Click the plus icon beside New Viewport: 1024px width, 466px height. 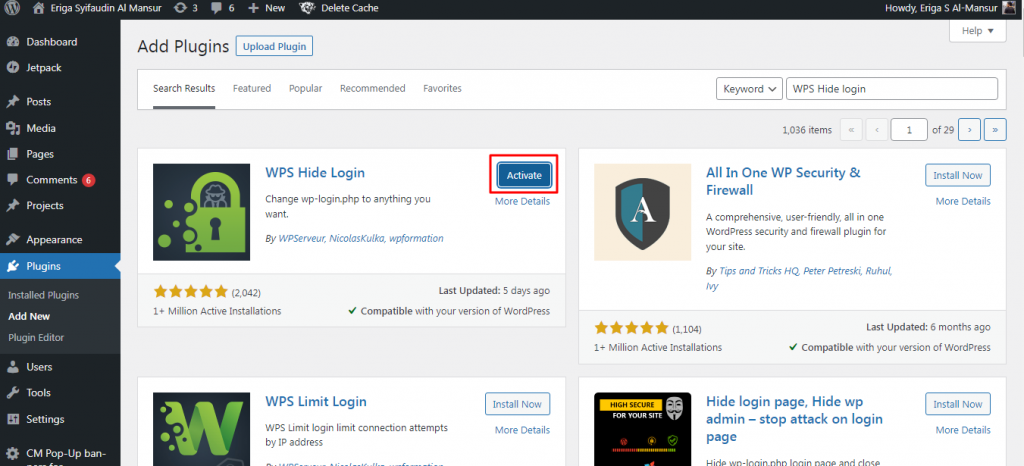click(255, 8)
